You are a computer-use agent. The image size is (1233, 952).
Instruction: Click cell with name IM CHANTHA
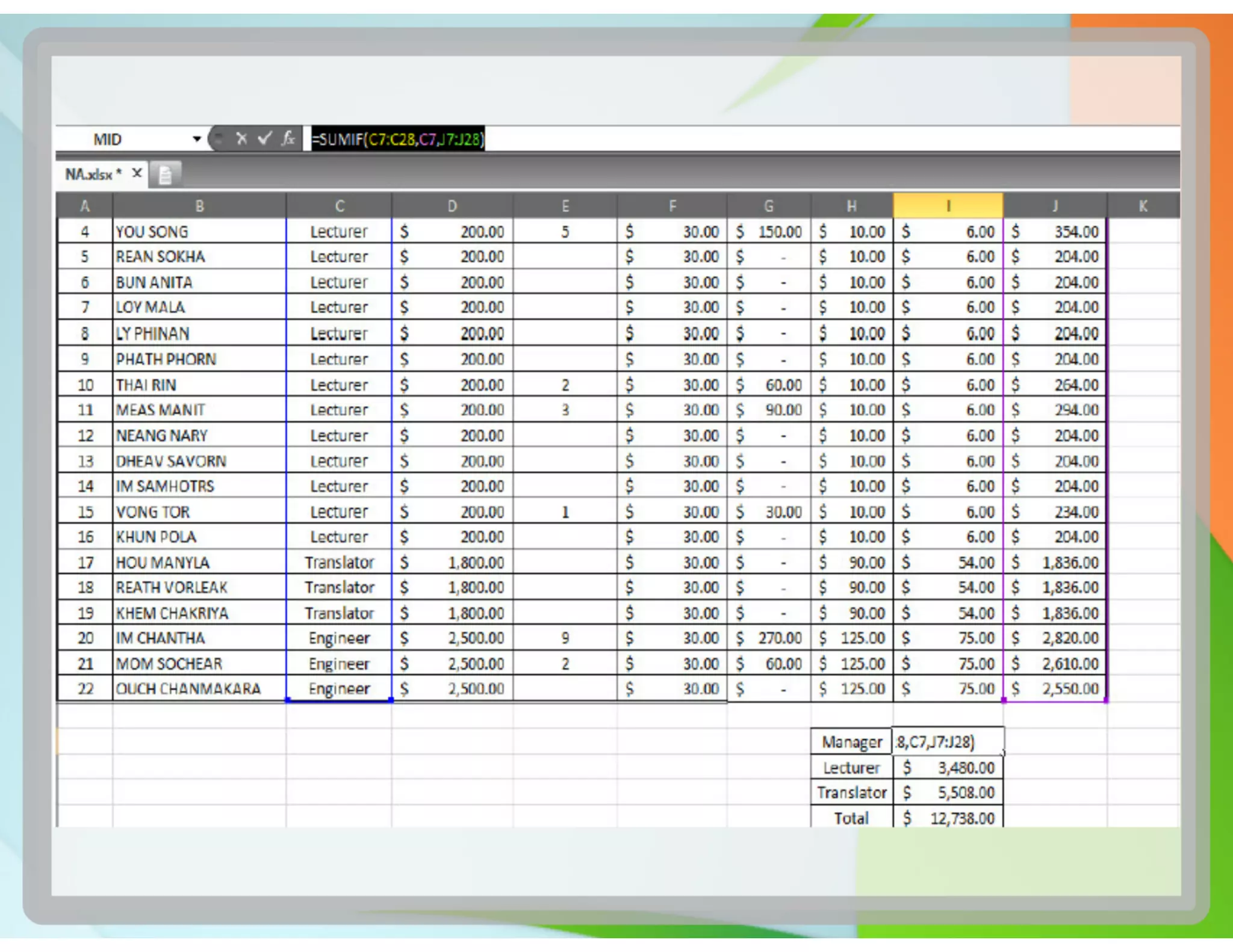point(199,638)
